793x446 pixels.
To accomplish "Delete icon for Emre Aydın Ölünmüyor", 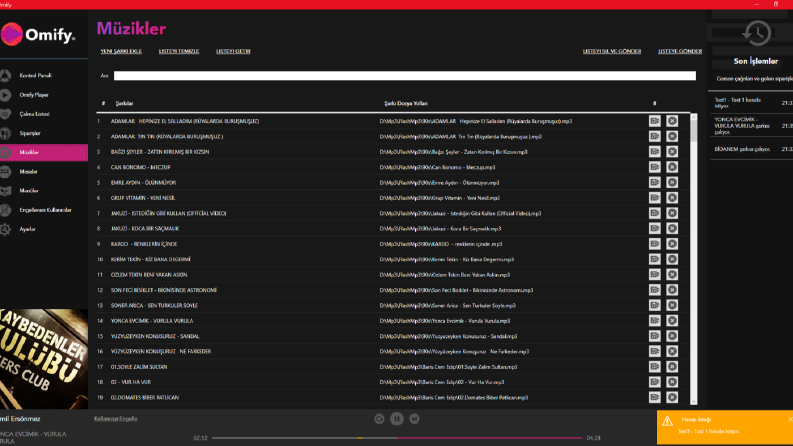I will click(672, 183).
